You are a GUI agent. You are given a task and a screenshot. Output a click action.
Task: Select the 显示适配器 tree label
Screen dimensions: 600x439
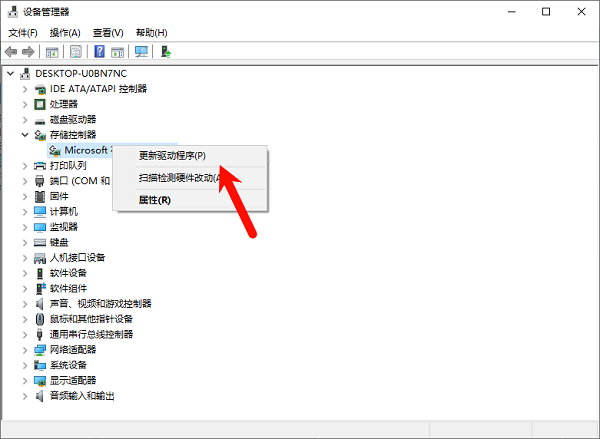[x=73, y=380]
